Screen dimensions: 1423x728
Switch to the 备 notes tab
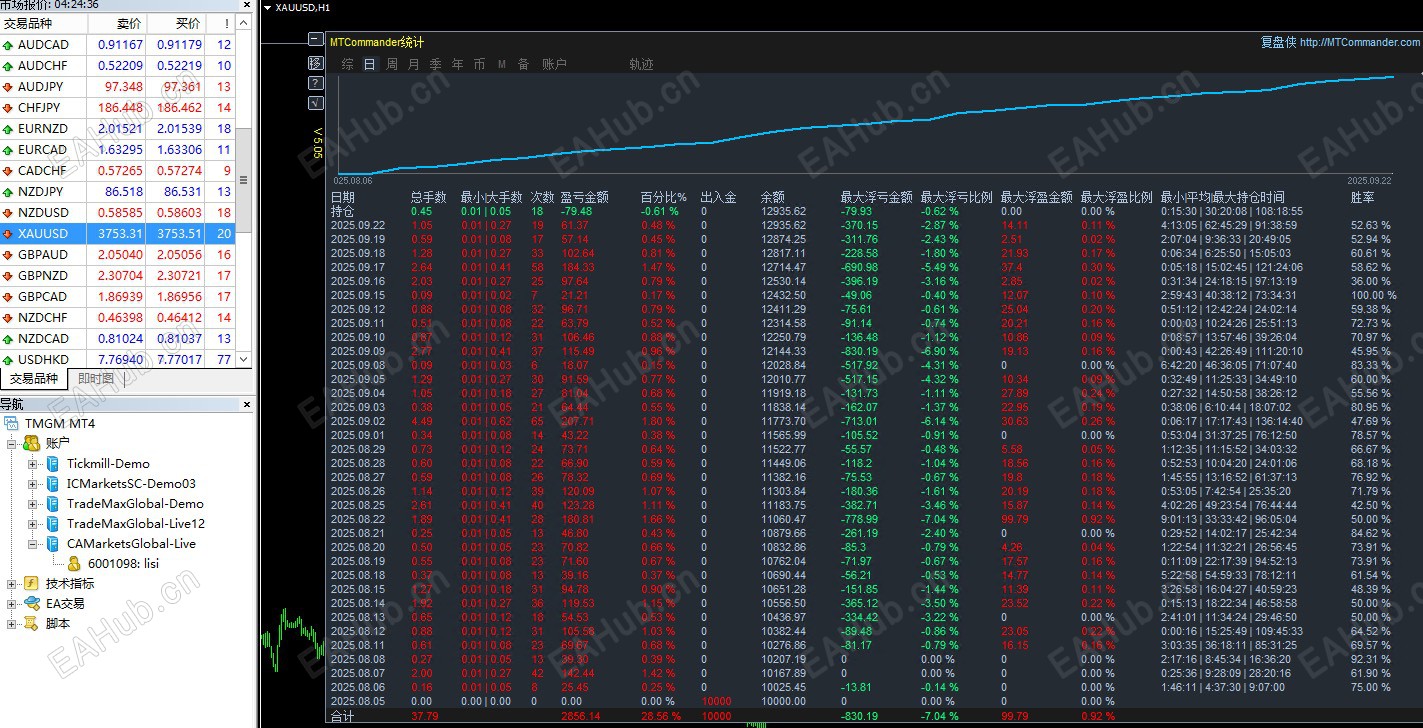(523, 64)
